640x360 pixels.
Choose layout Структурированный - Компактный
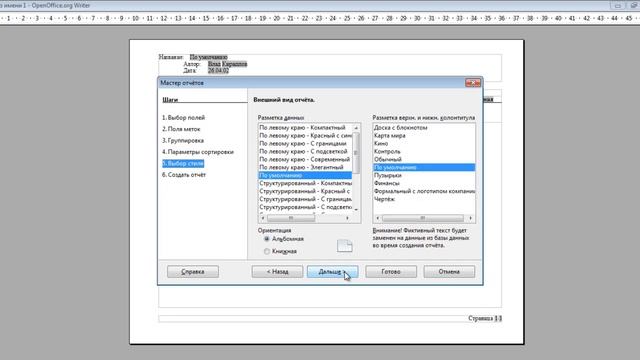[305, 183]
